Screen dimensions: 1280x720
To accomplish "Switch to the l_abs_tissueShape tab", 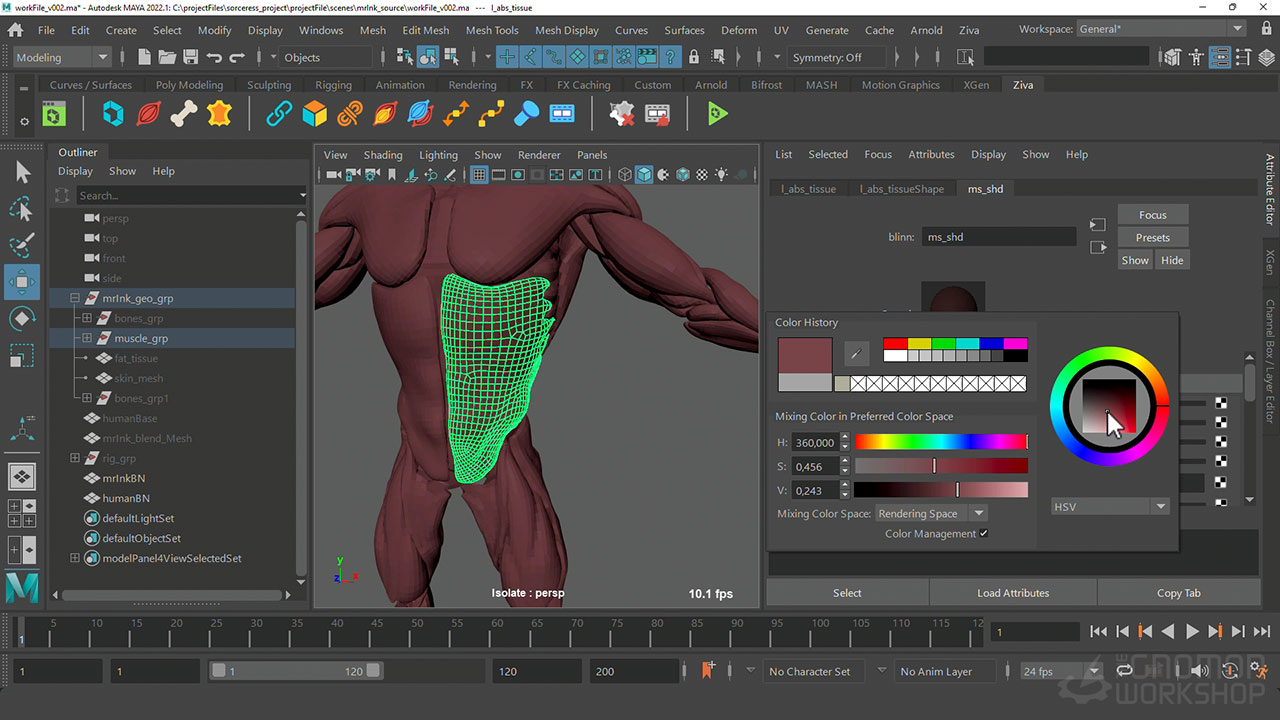I will [x=901, y=189].
